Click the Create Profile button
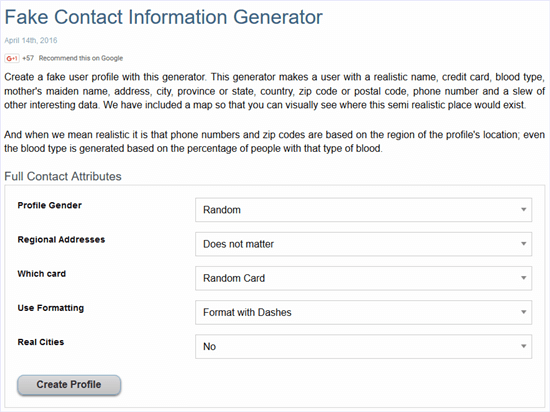 (69, 385)
